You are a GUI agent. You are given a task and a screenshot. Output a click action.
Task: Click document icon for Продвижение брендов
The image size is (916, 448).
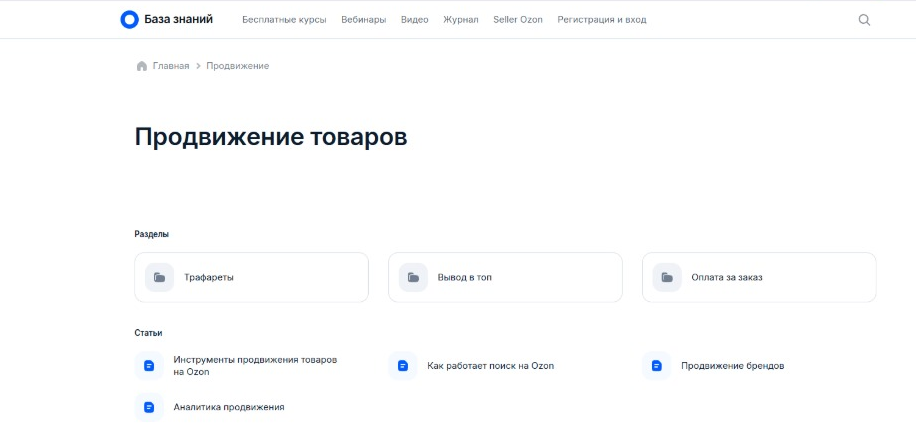pos(657,366)
